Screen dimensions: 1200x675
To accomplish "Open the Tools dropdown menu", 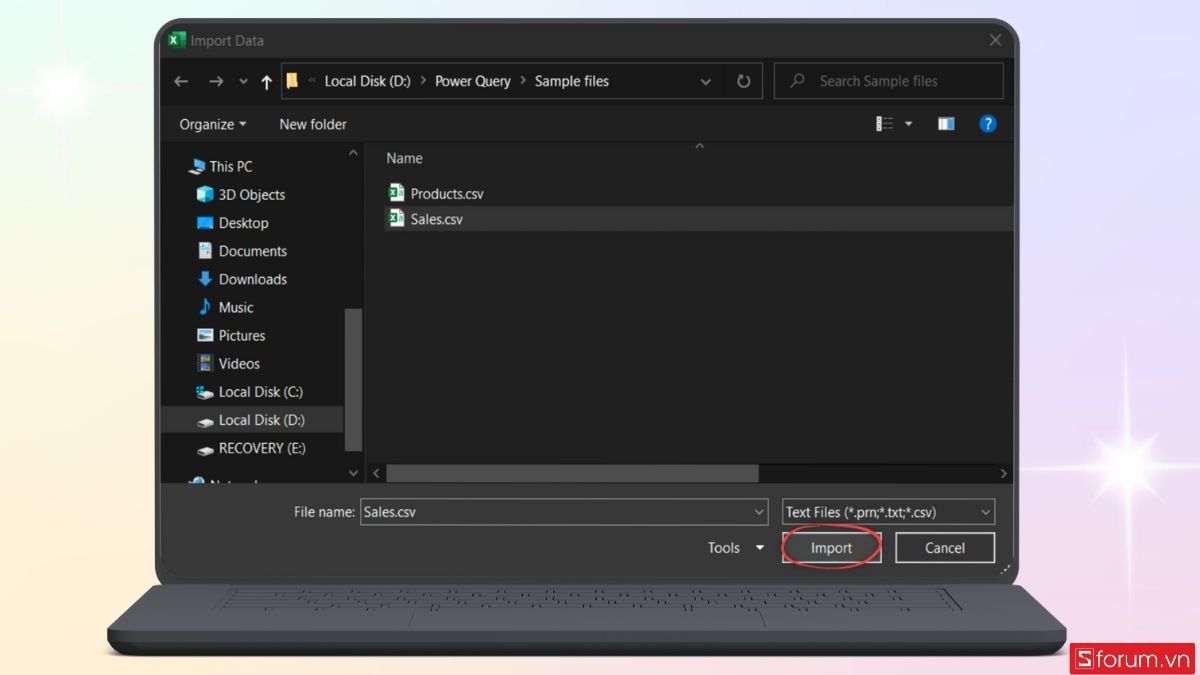I will point(735,548).
